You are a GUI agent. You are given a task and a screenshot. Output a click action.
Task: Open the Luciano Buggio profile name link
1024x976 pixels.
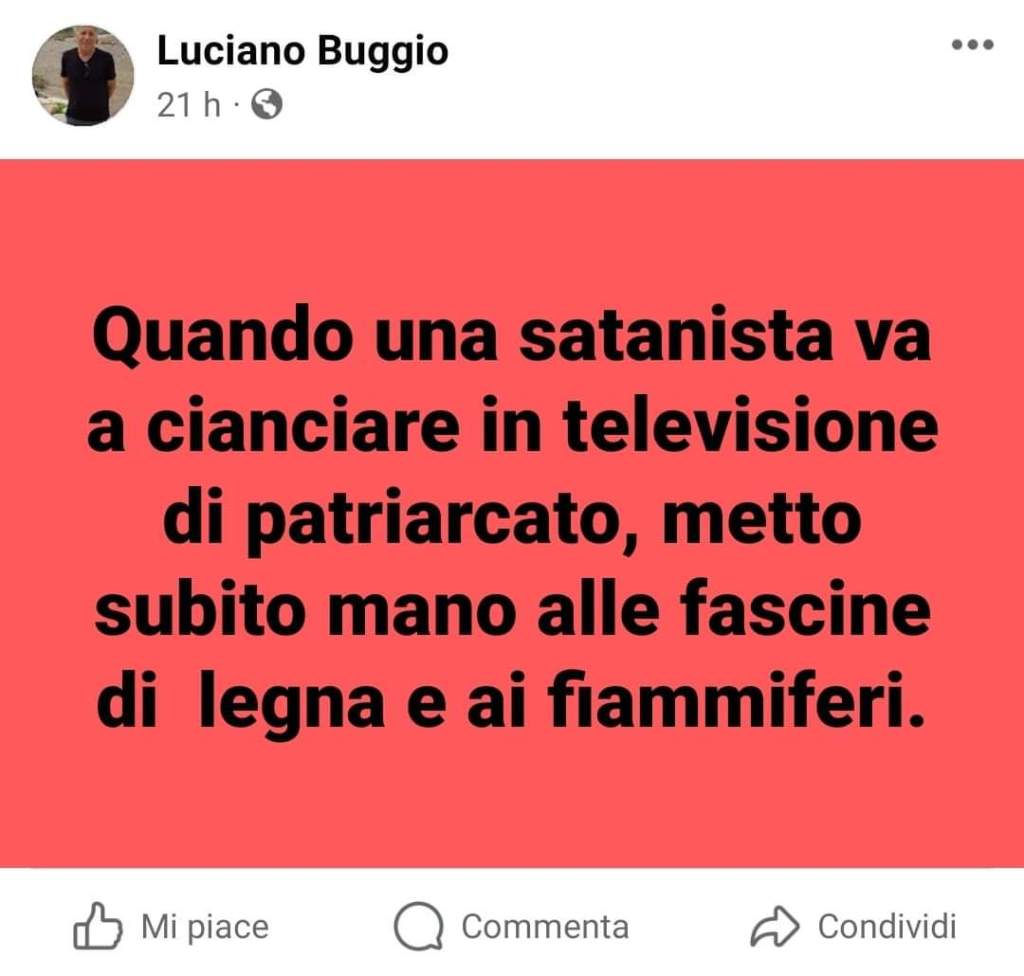[302, 50]
